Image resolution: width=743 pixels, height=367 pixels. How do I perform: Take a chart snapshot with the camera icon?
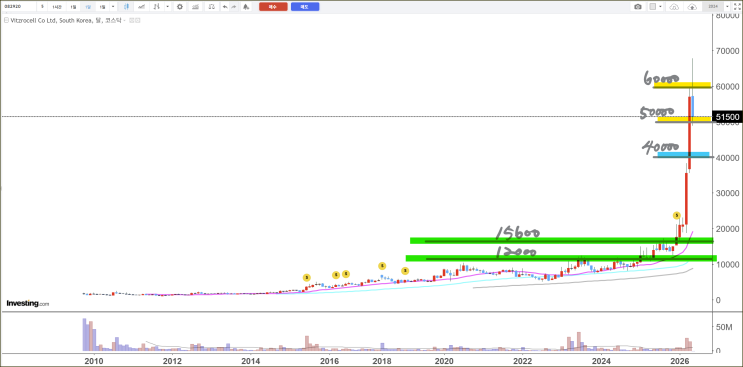click(638, 7)
